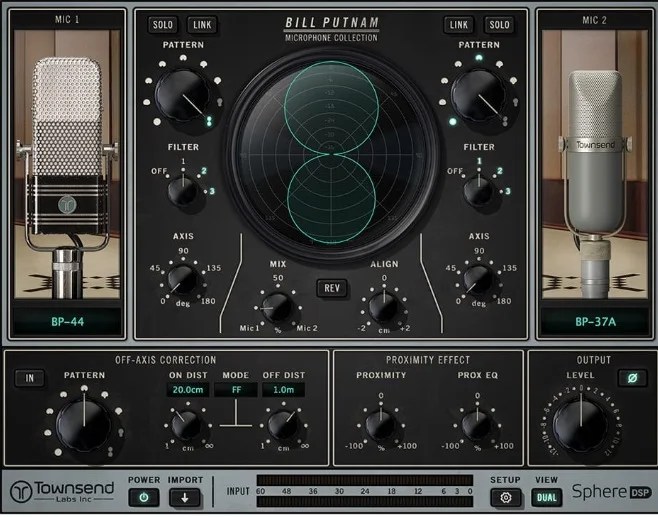Click the Mic 1 FILTER knob
The height and width of the screenshot is (517, 658).
coord(183,191)
